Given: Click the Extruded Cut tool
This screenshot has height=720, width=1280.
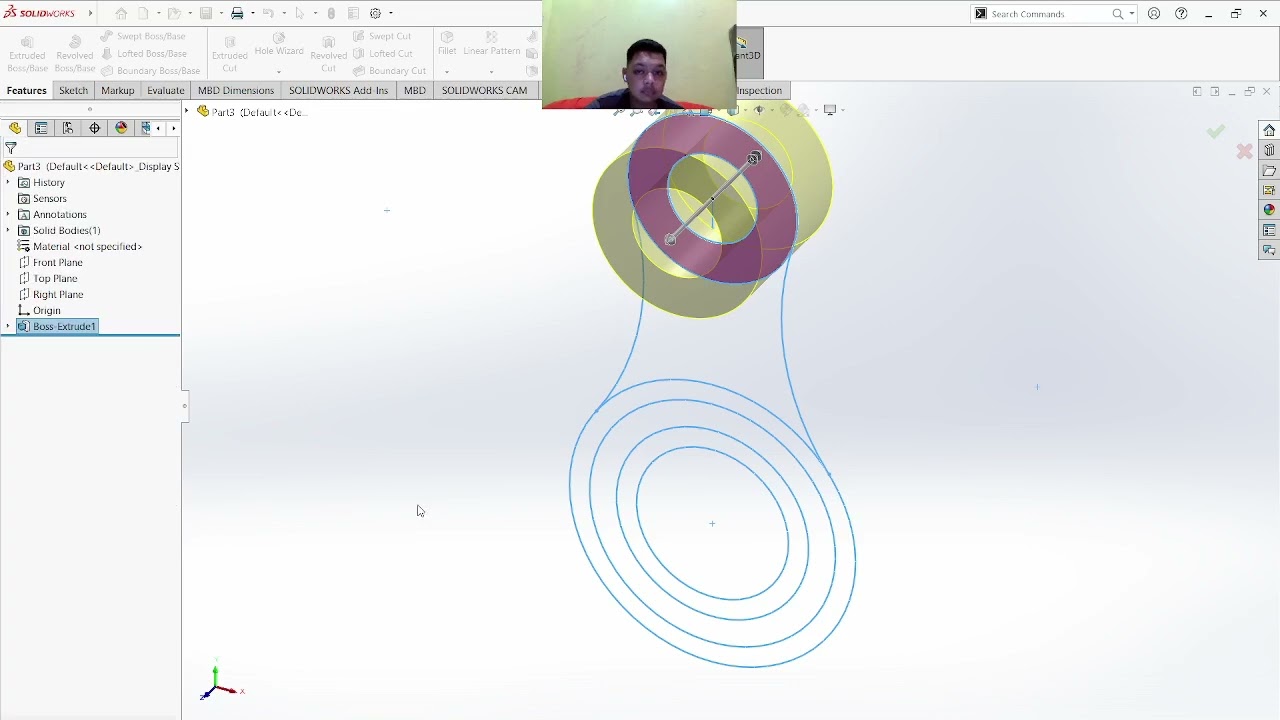Looking at the screenshot, I should [229, 54].
